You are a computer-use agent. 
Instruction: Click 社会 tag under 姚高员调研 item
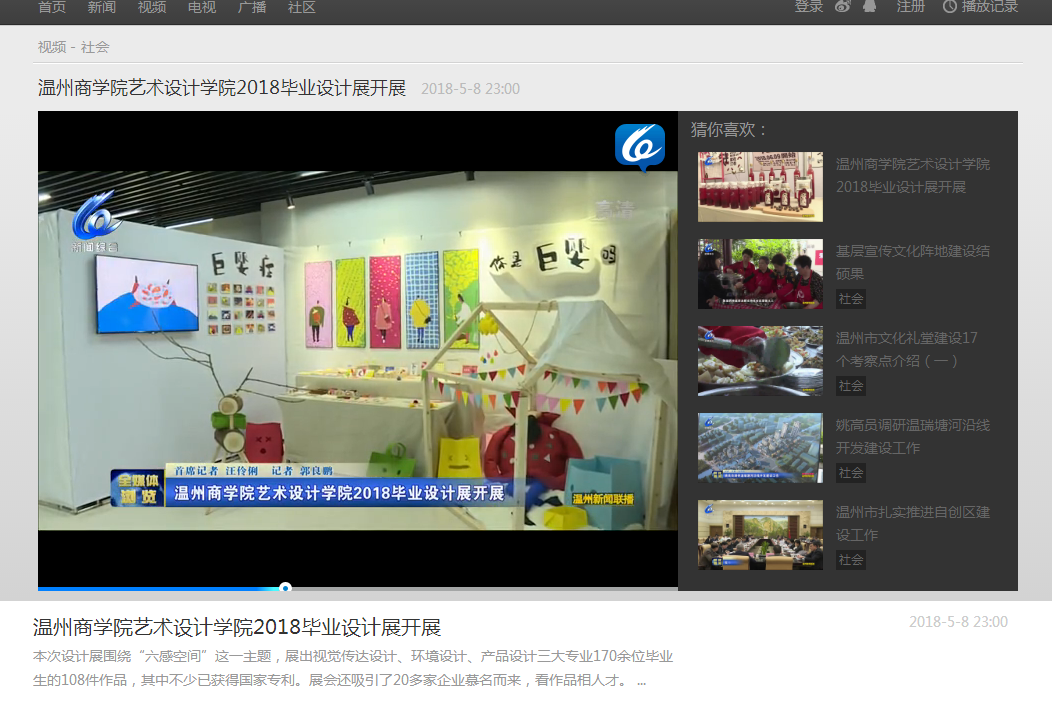point(851,474)
